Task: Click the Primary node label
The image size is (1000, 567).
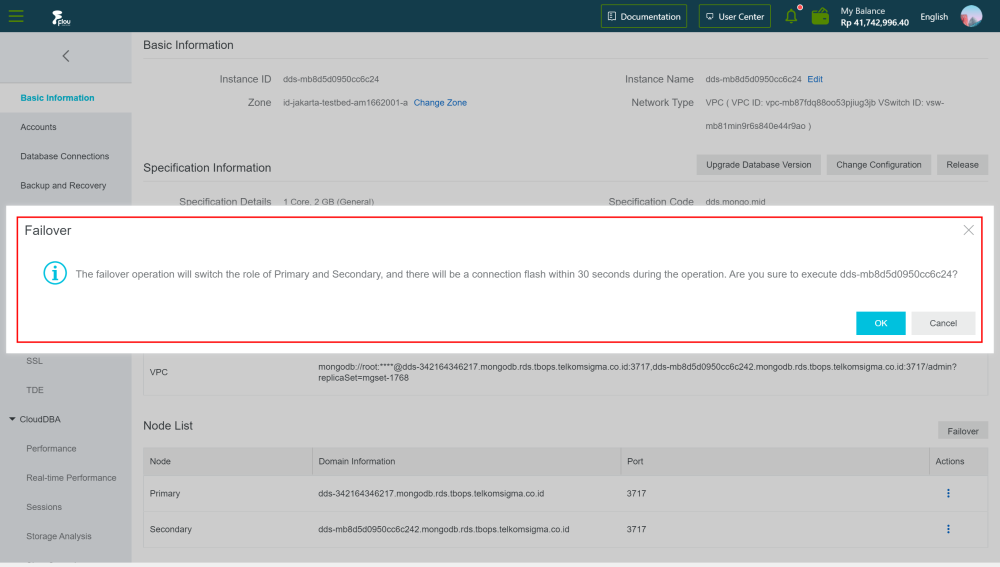Action: point(165,494)
